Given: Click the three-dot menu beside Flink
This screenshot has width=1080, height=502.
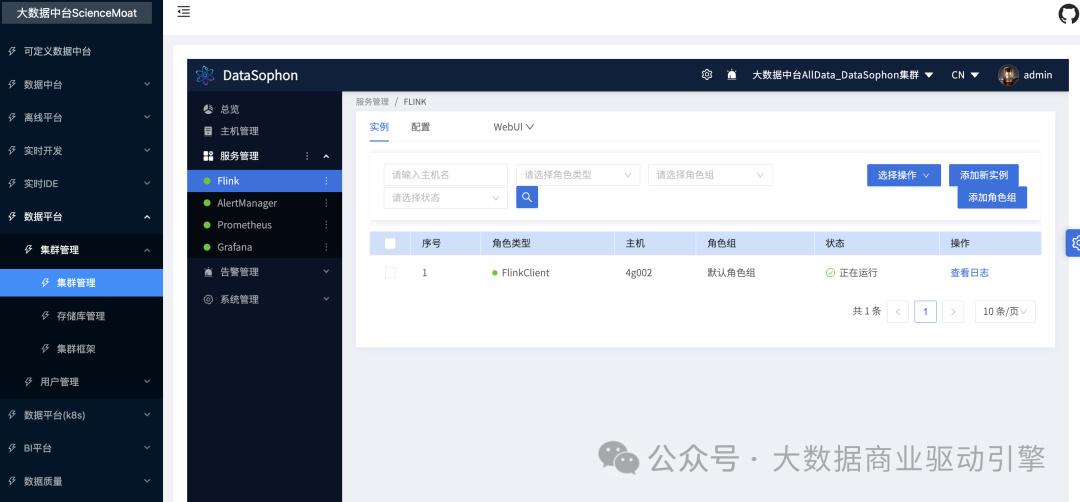Looking at the screenshot, I should coord(326,181).
